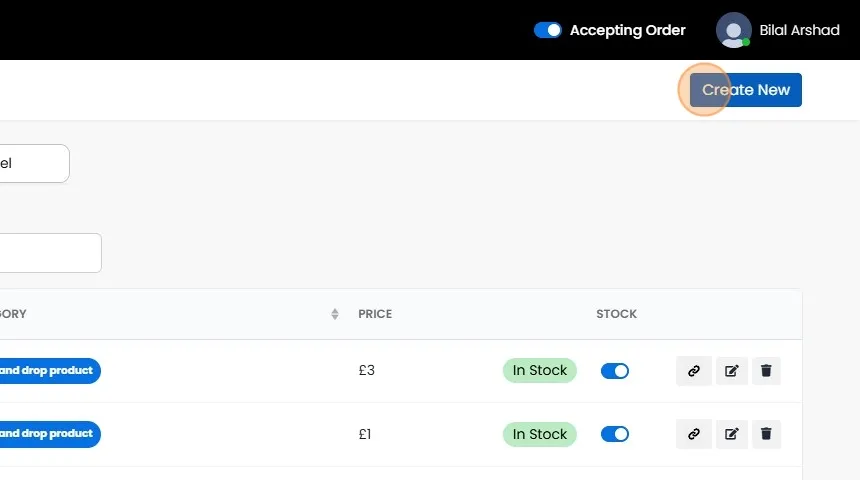Image resolution: width=860 pixels, height=480 pixels.
Task: Edit icon for the £1 product
Action: tap(732, 434)
